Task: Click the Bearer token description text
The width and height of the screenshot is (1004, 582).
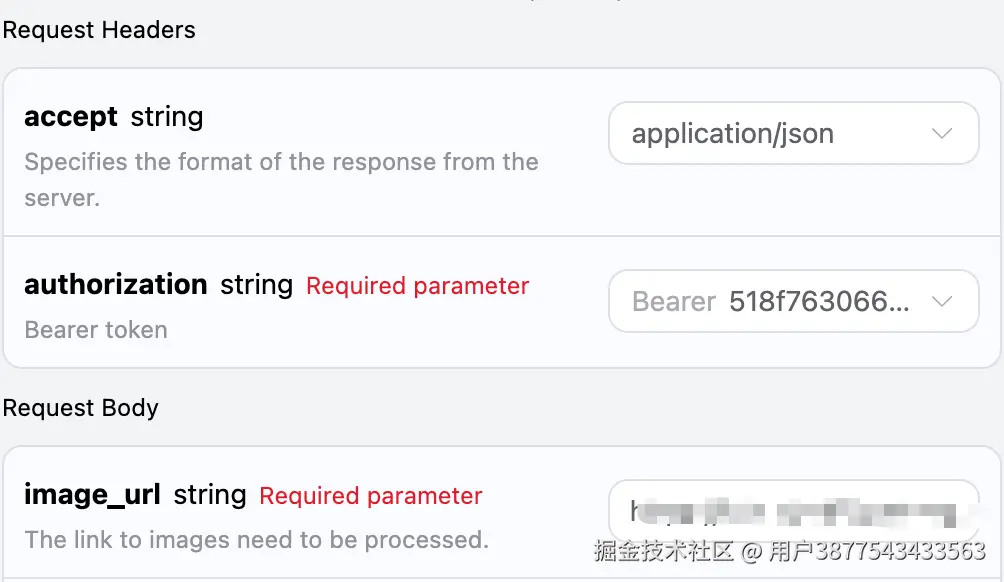Action: click(96, 330)
